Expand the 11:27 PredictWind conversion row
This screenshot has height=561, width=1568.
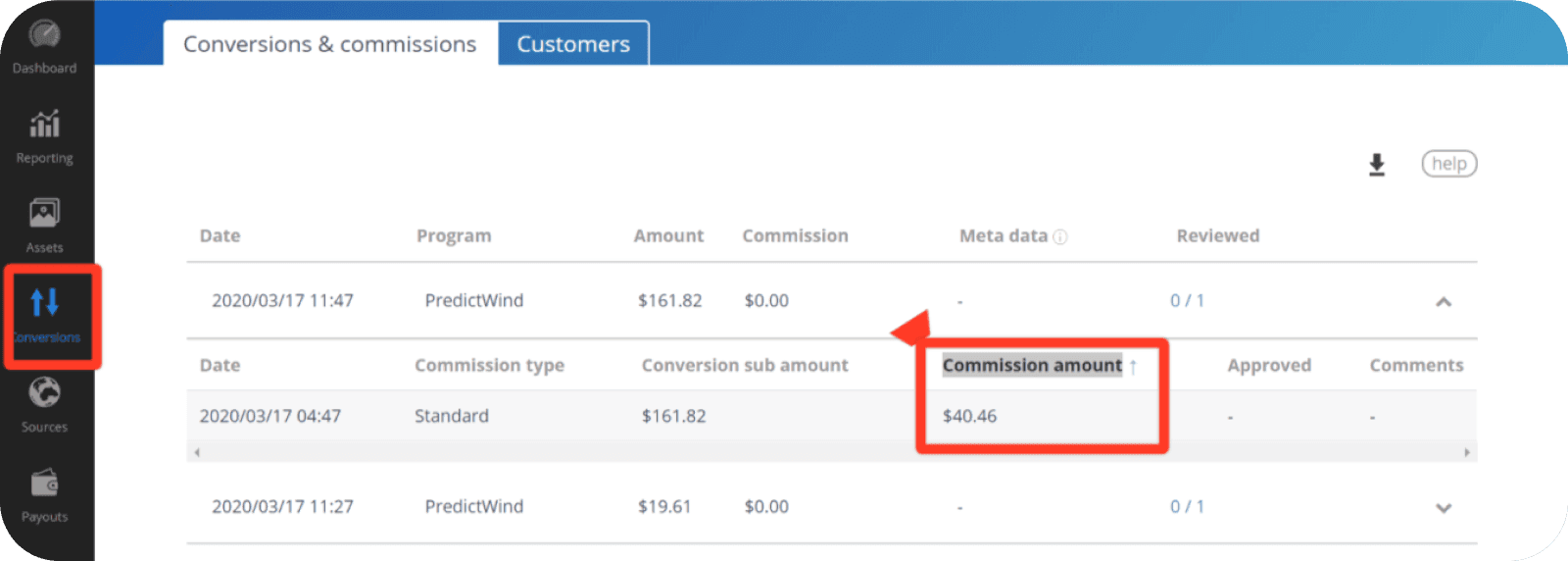[1443, 508]
